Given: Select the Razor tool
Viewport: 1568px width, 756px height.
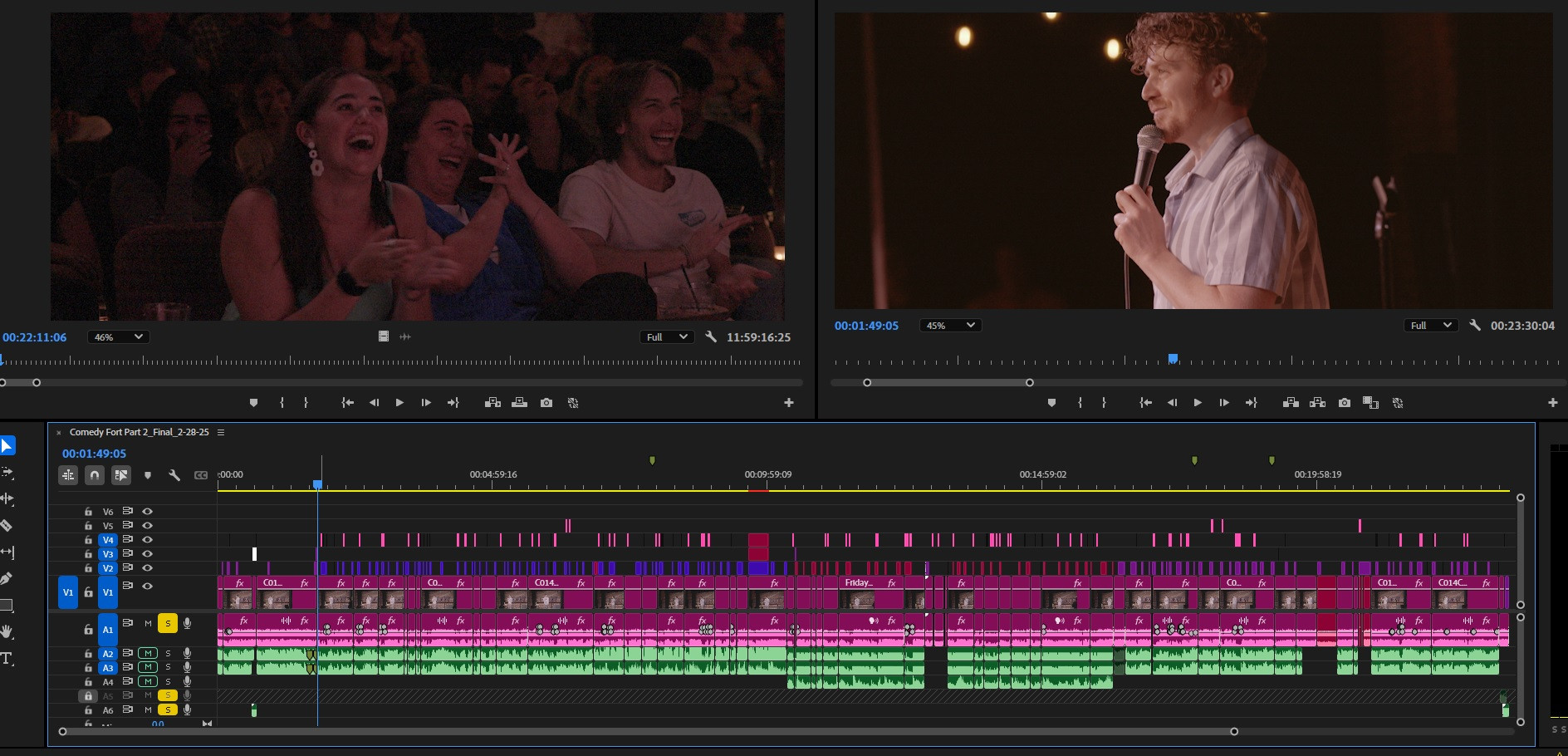Looking at the screenshot, I should 7,526.
